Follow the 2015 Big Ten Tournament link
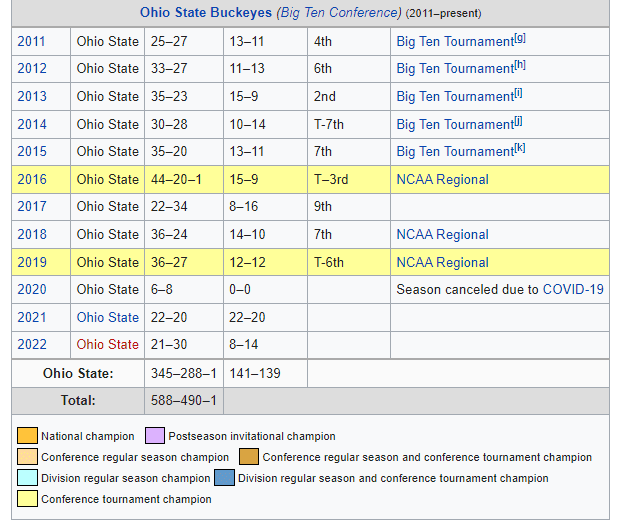Image resolution: width=625 pixels, height=526 pixels. click(x=455, y=151)
